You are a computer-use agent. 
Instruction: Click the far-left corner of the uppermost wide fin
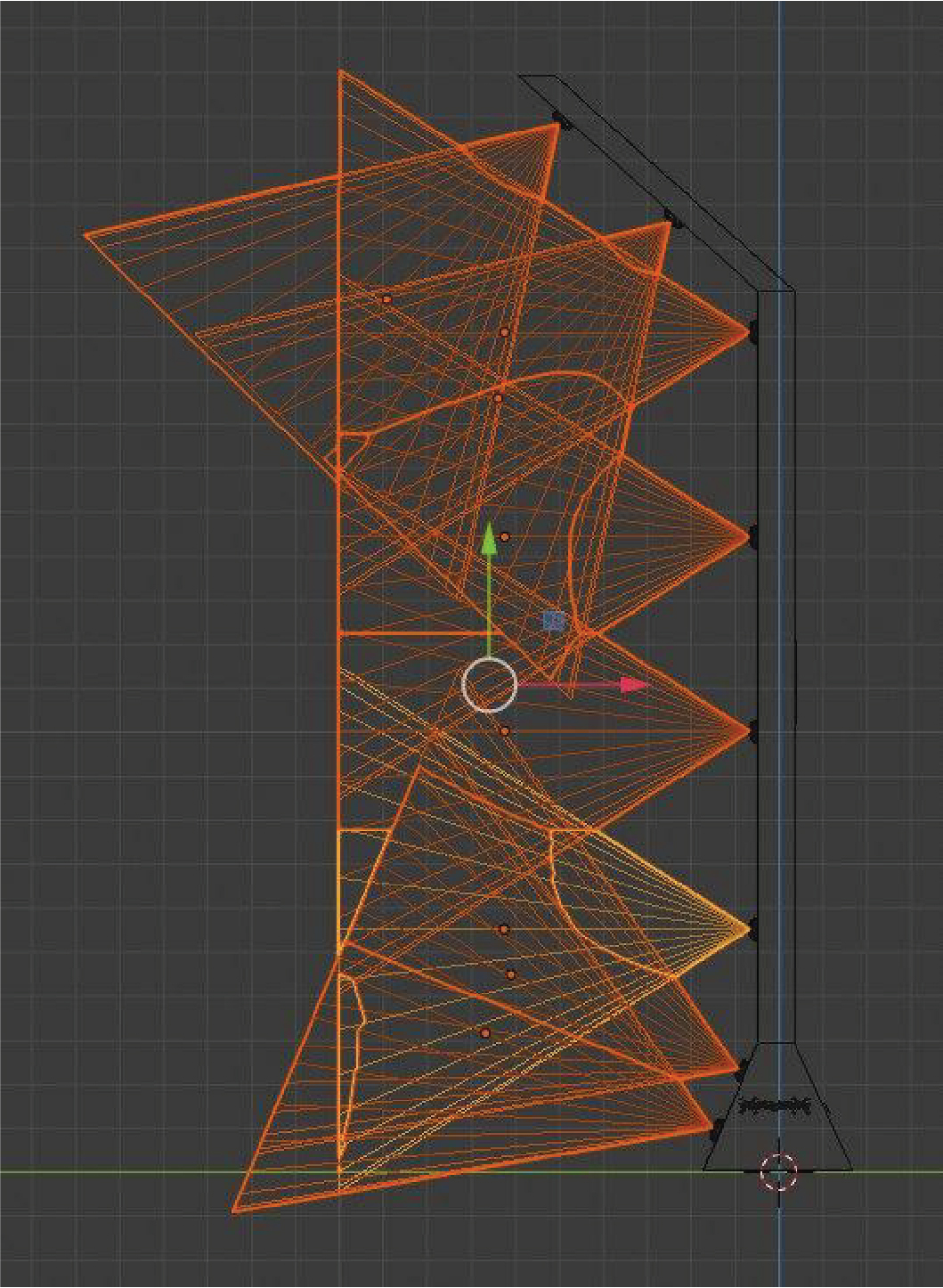coord(86,235)
